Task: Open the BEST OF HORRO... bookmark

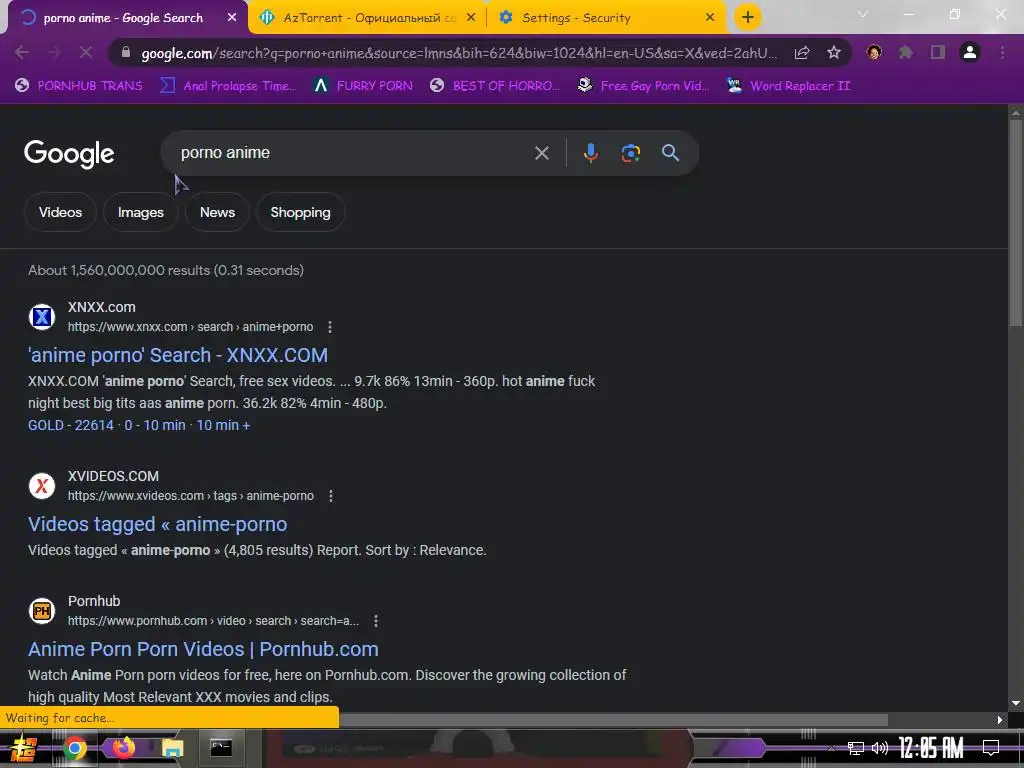Action: [x=495, y=86]
